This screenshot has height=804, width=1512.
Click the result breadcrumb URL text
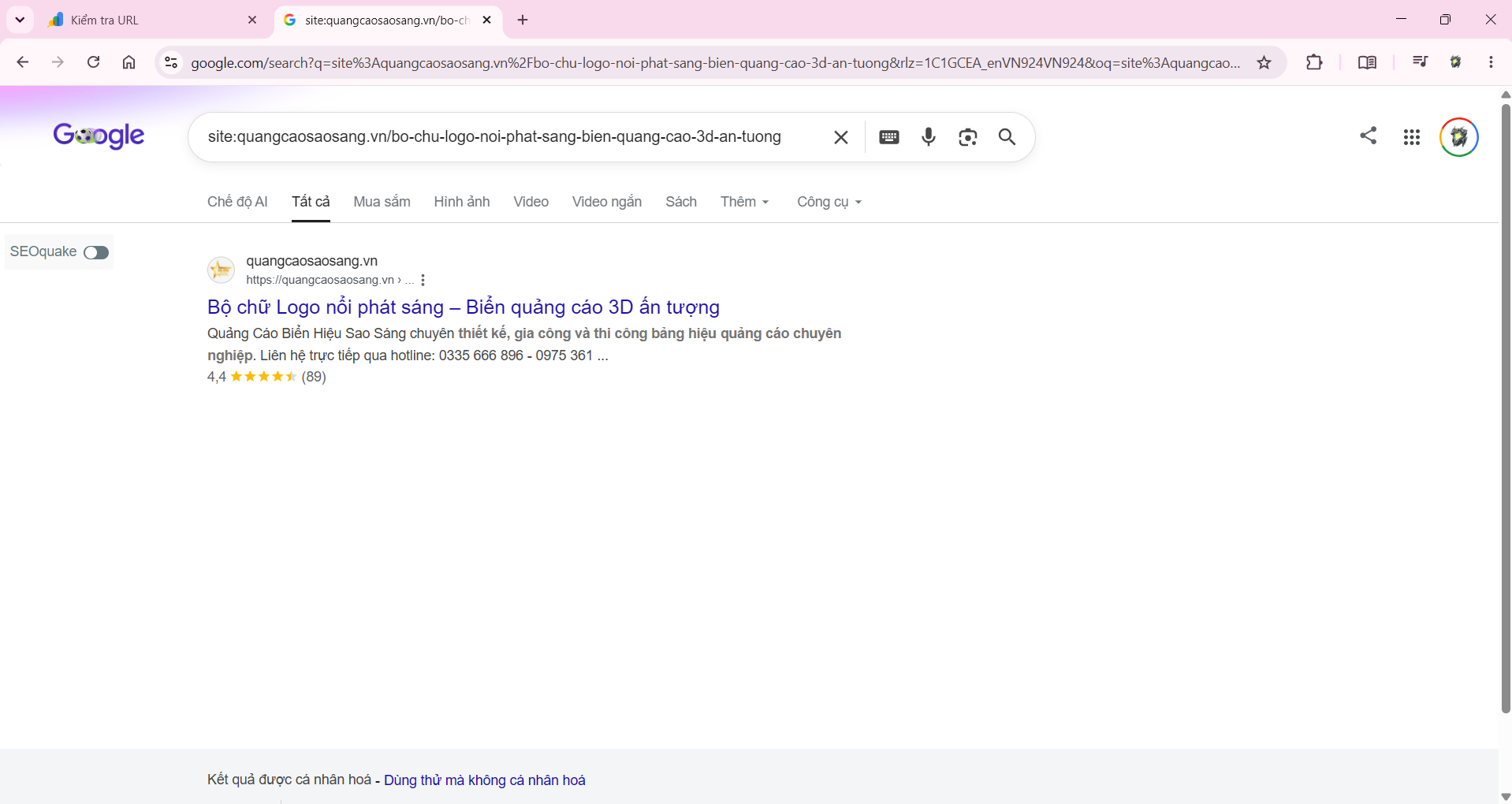tap(330, 280)
